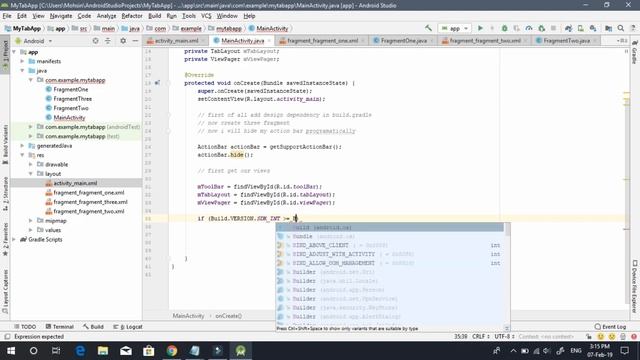
Task: Toggle the Structure tool window
Action: [5, 193]
